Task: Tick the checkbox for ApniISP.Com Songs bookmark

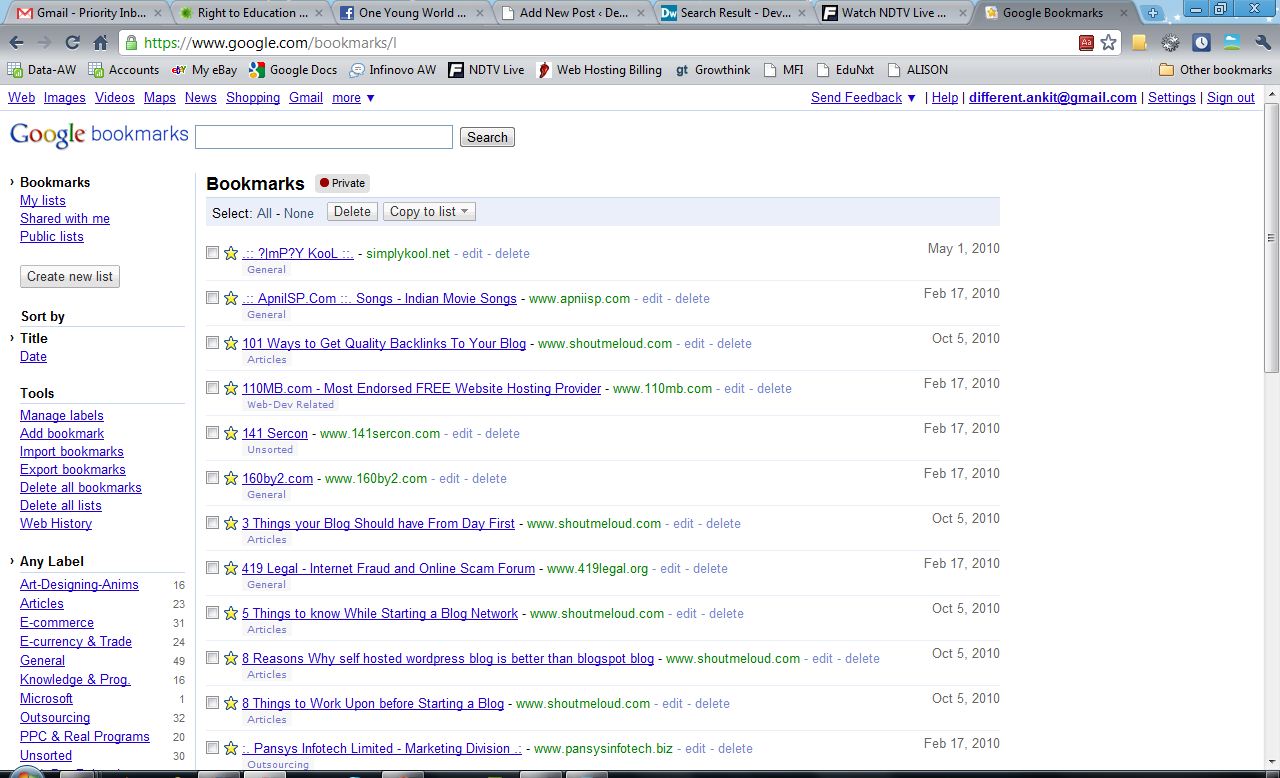Action: (212, 298)
